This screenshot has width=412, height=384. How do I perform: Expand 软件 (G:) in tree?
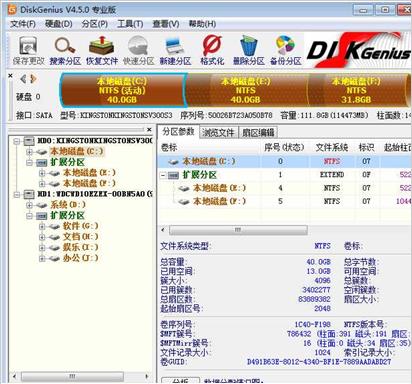pyautogui.click(x=42, y=226)
